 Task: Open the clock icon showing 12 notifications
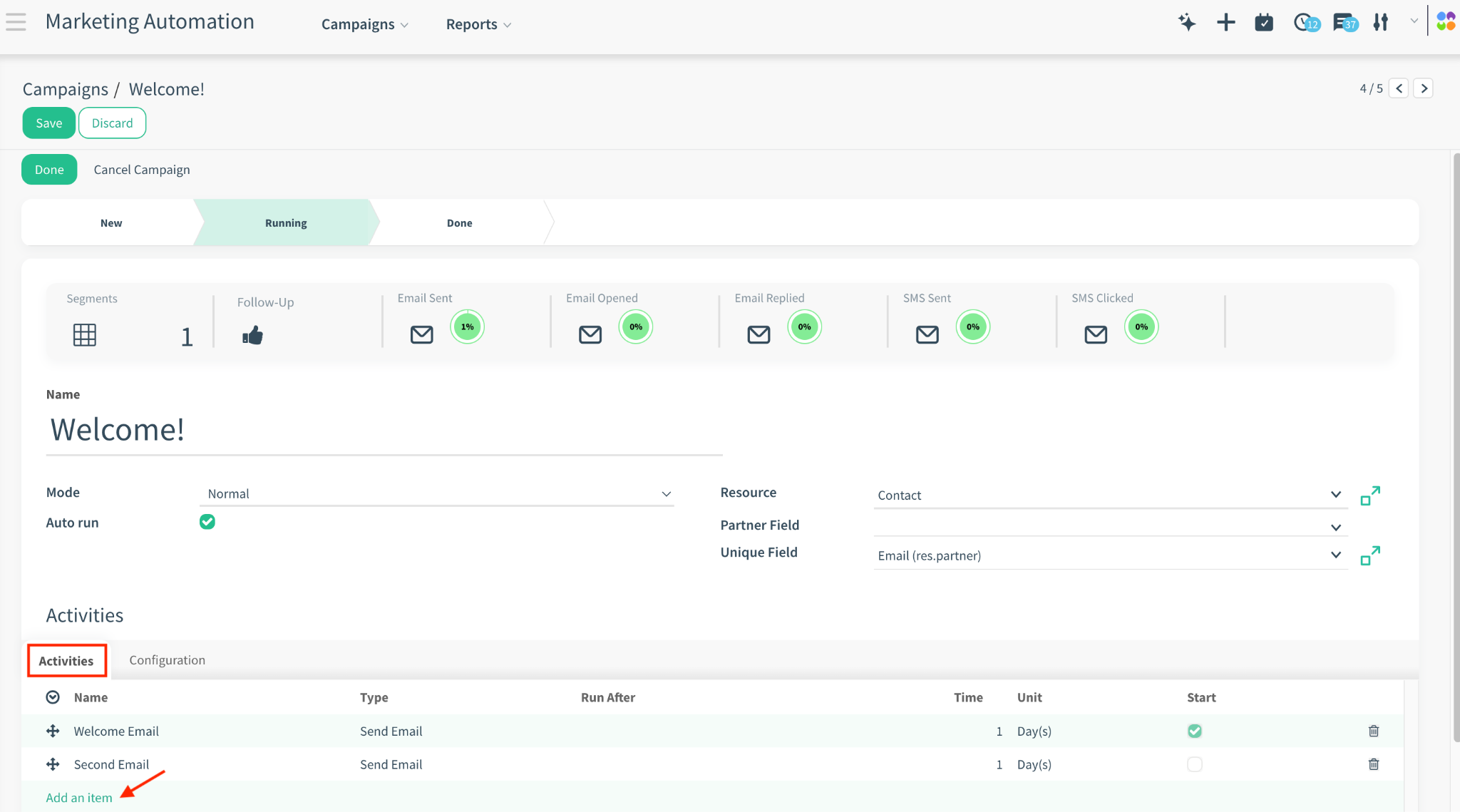point(1303,22)
